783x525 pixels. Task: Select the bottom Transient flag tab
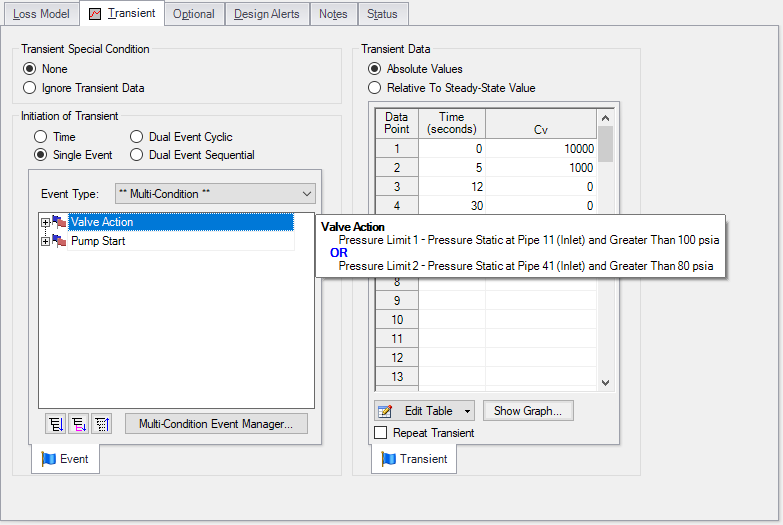[x=414, y=459]
